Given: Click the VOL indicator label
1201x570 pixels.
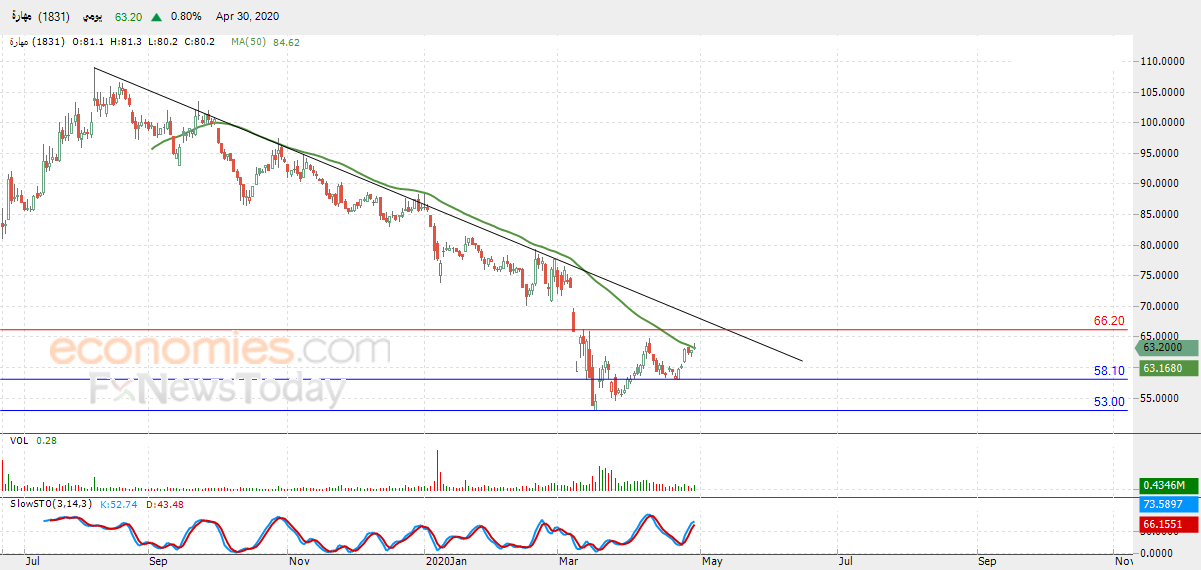Looking at the screenshot, I should click(x=19, y=440).
